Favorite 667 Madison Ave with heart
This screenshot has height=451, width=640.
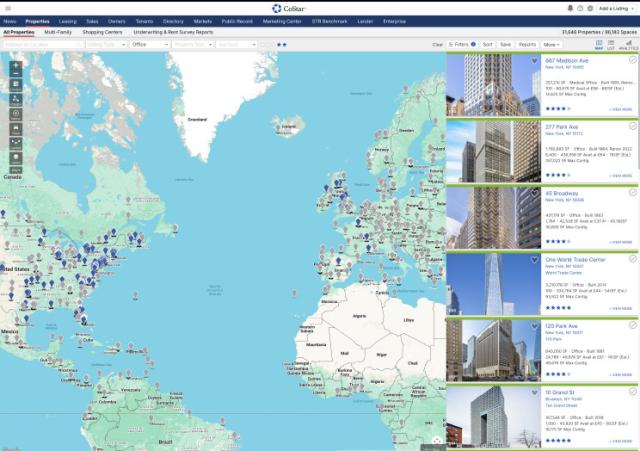[534, 61]
